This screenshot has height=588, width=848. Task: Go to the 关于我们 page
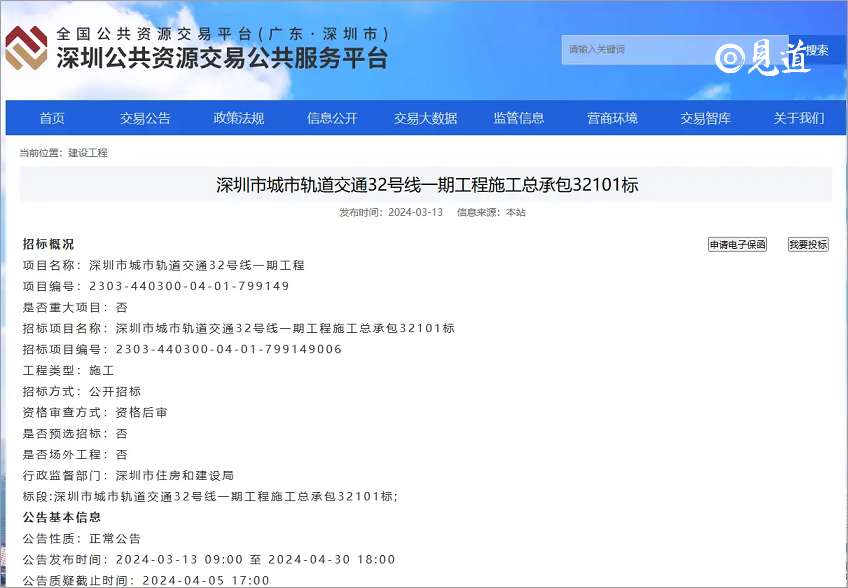pyautogui.click(x=799, y=118)
